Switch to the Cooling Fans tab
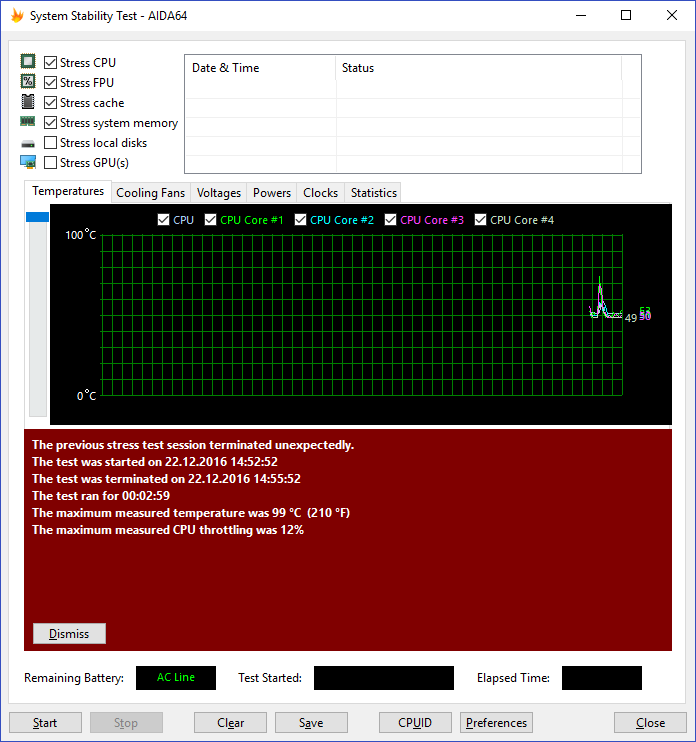This screenshot has width=696, height=742. click(150, 193)
